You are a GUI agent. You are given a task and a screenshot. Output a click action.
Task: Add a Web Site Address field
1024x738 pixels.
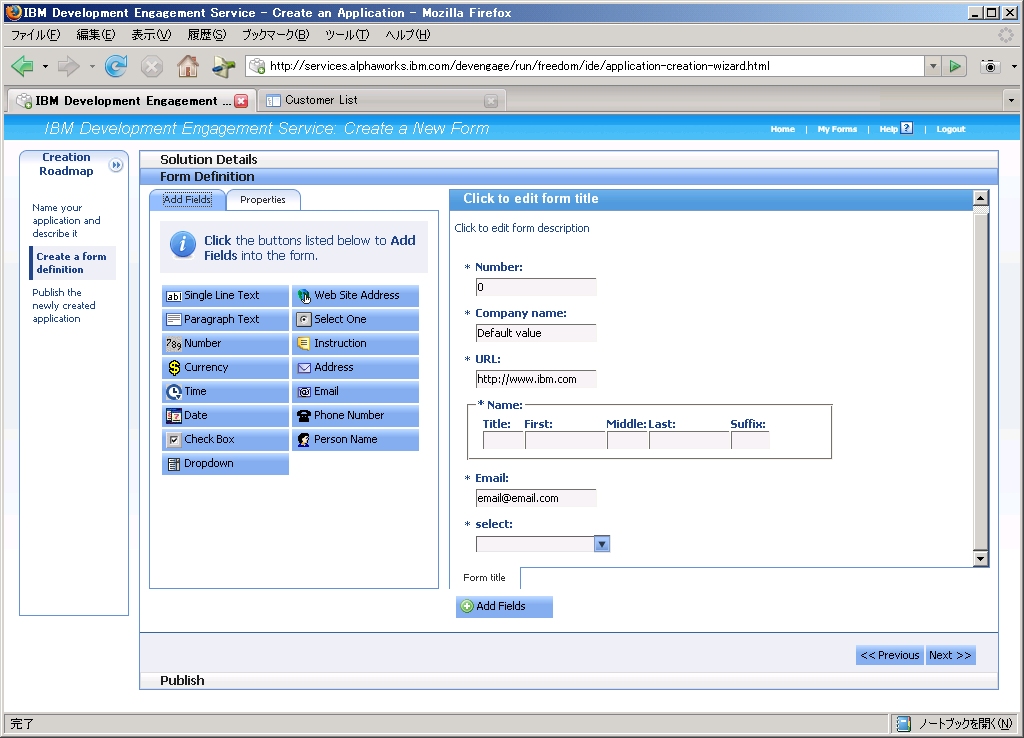[355, 296]
